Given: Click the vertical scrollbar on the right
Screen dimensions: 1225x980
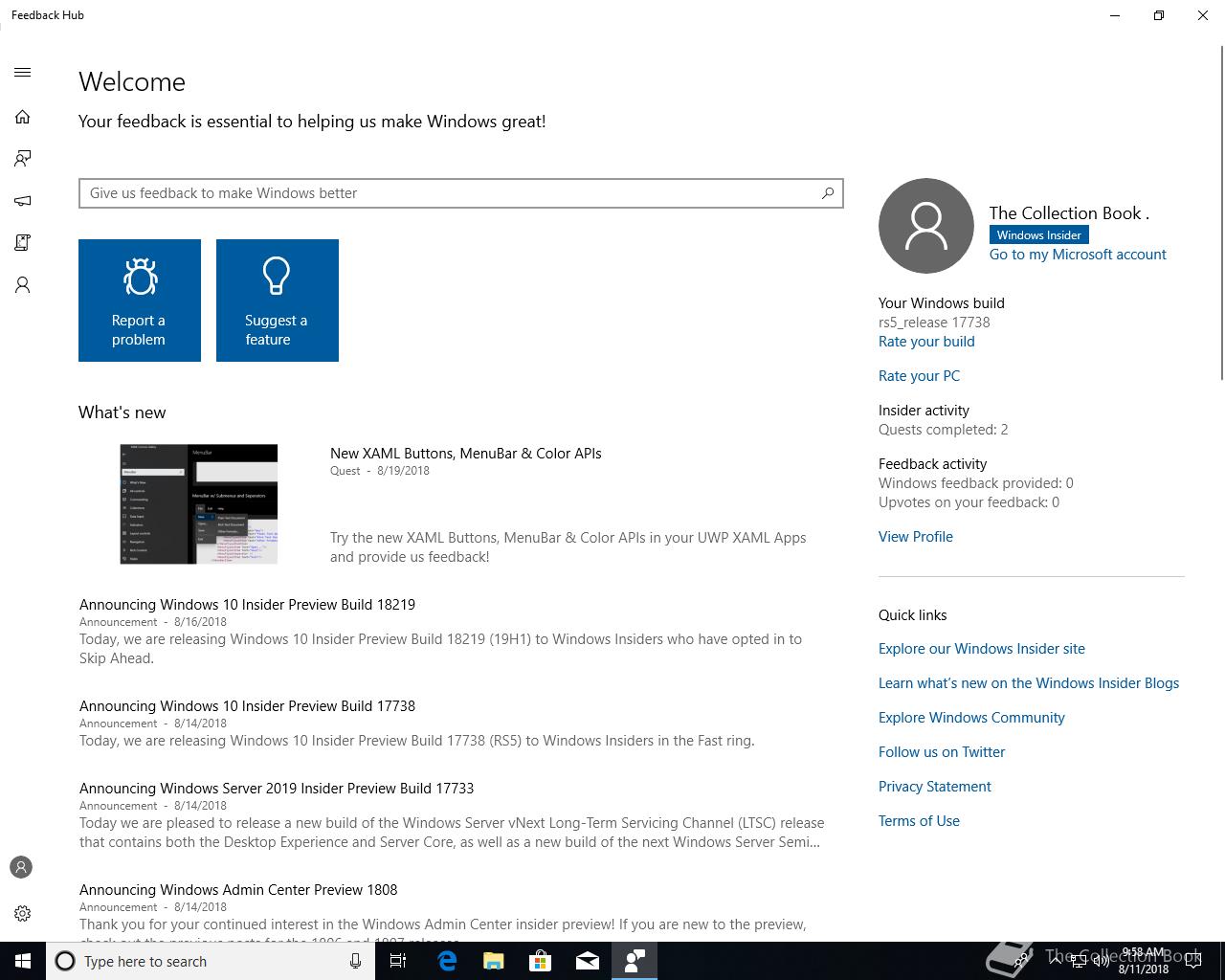Looking at the screenshot, I should (1221, 212).
